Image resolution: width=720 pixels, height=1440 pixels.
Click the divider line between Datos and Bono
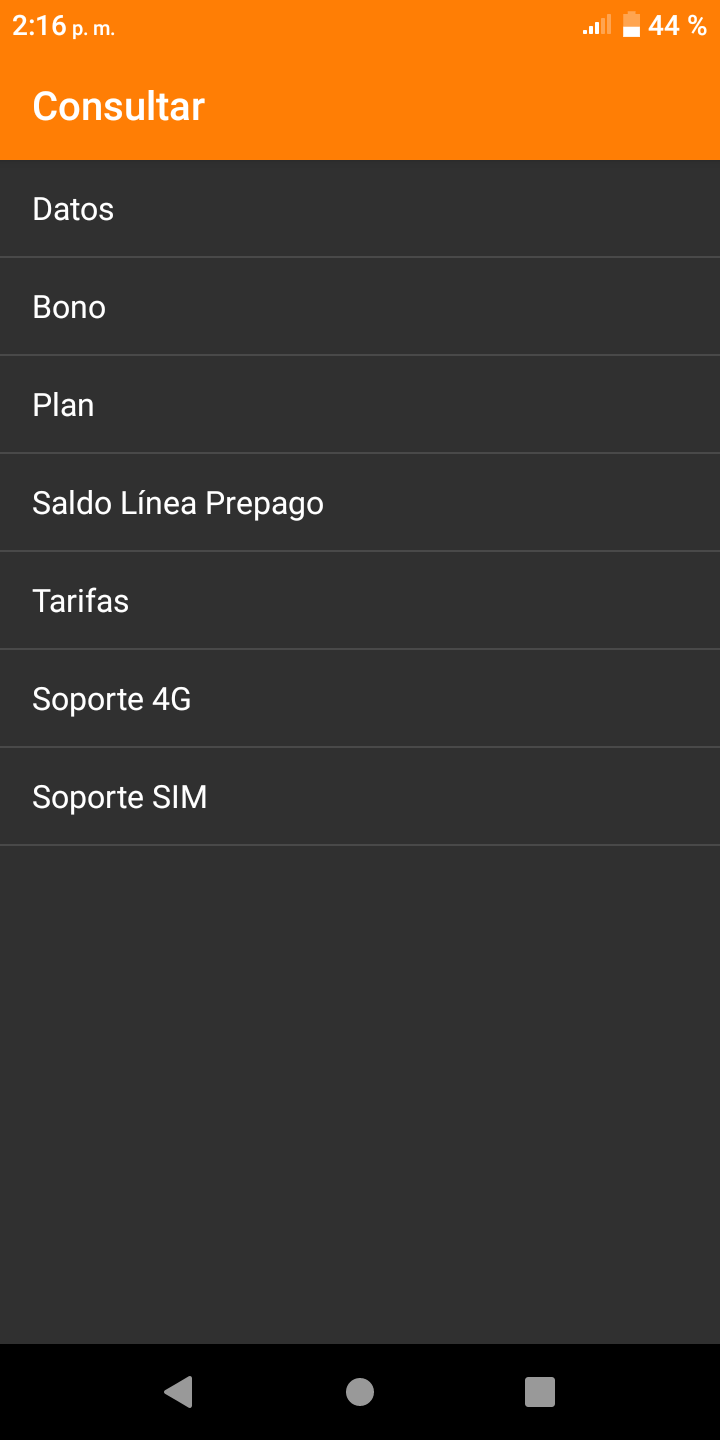pos(360,257)
